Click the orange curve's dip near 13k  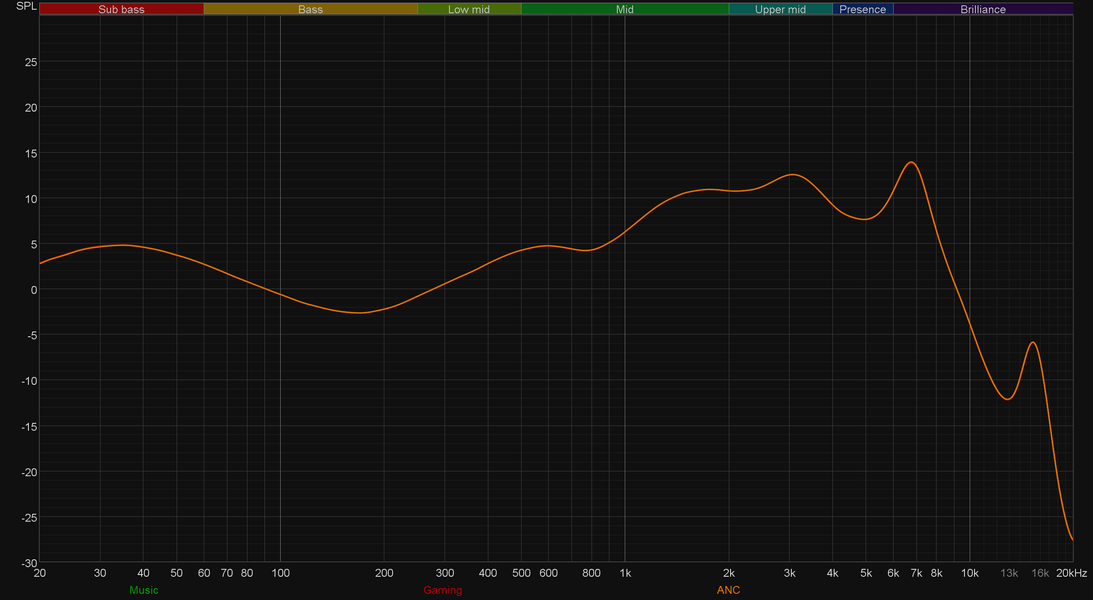[x=1007, y=399]
